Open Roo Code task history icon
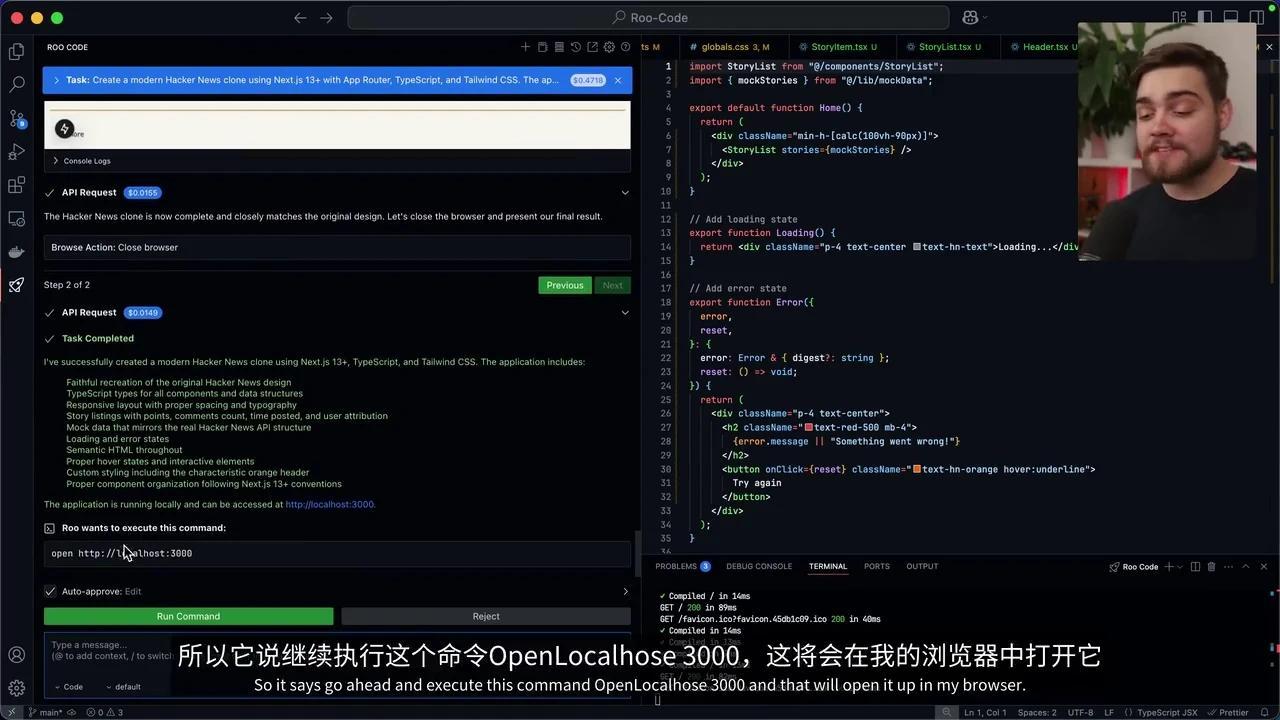This screenshot has width=1280, height=720. click(x=575, y=47)
